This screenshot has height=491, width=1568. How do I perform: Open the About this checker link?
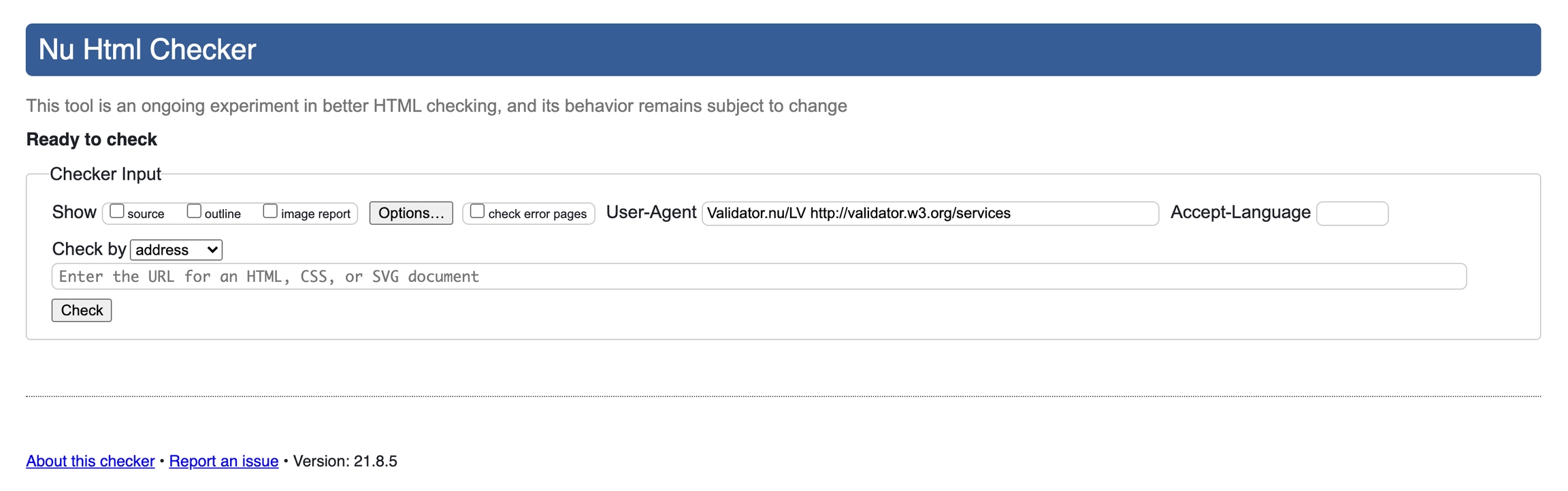pyautogui.click(x=91, y=461)
